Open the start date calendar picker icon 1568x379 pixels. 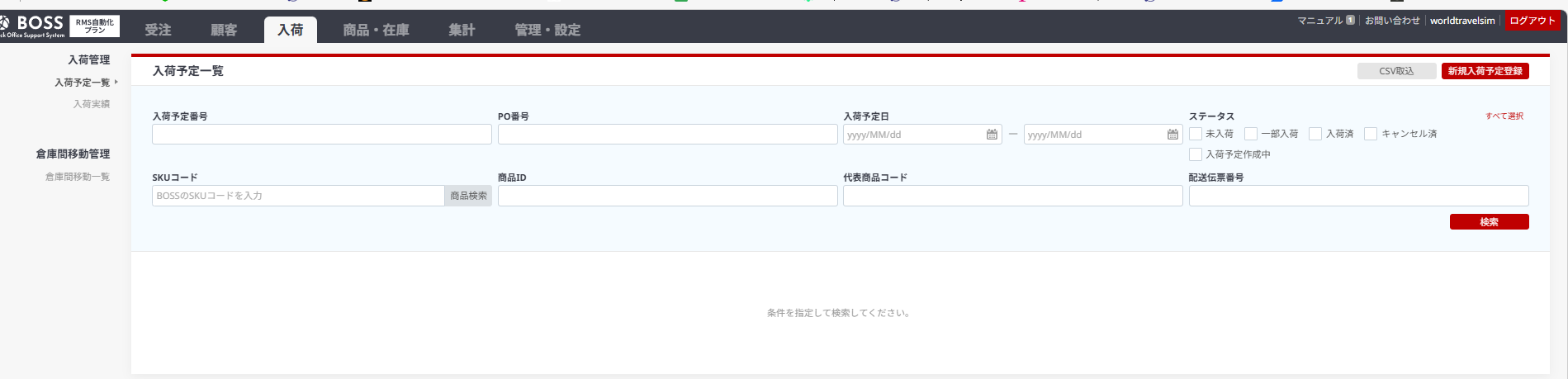pos(992,135)
